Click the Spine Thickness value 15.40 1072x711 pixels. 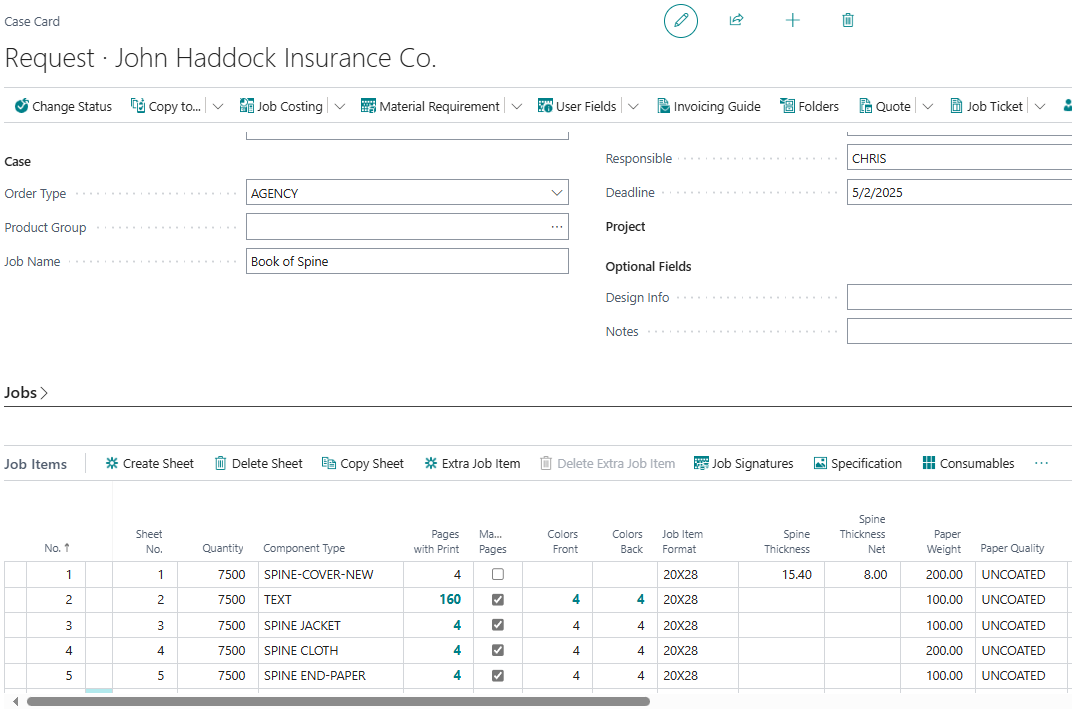coord(796,574)
